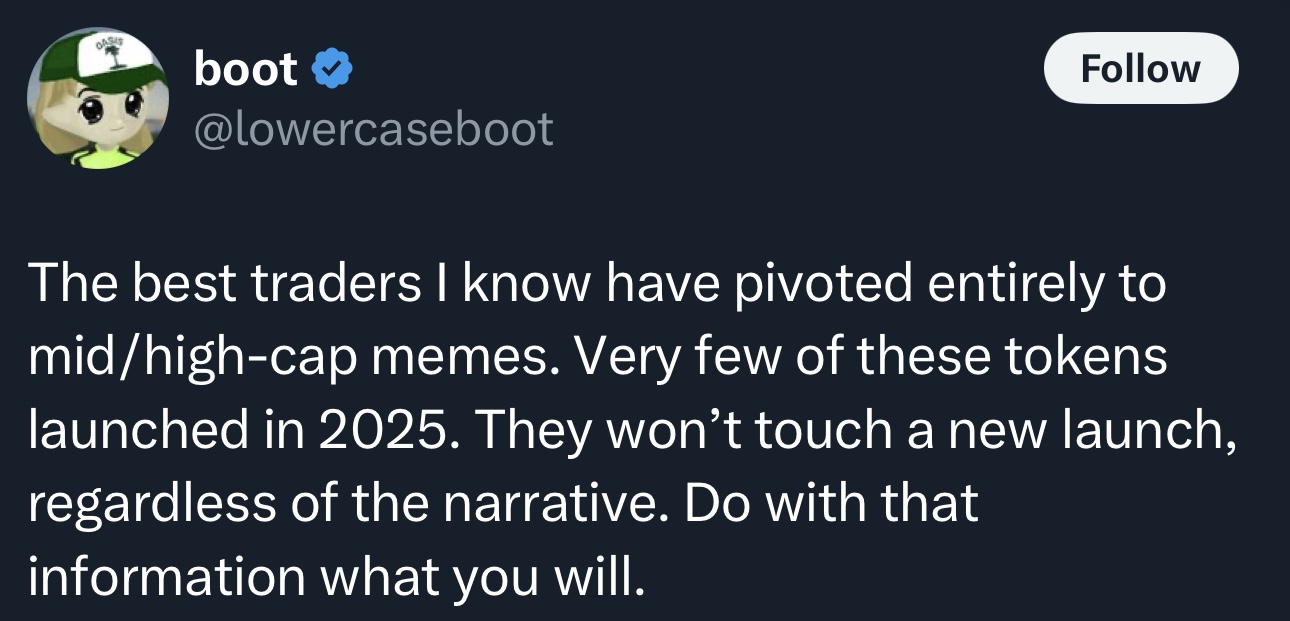This screenshot has width=1290, height=621.
Task: Open the display name "boot" profile link
Action: coord(246,69)
